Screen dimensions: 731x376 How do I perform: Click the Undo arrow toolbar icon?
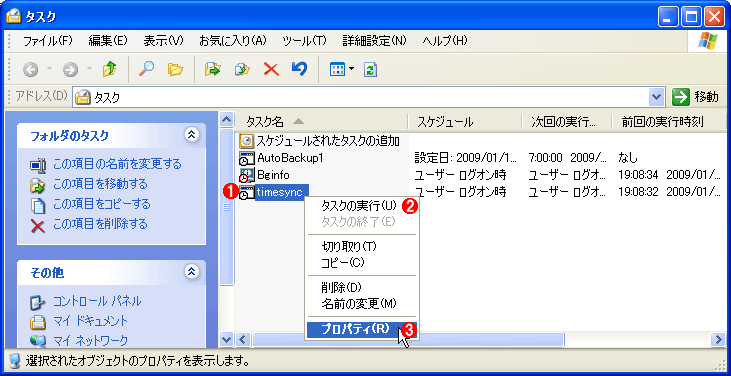299,69
